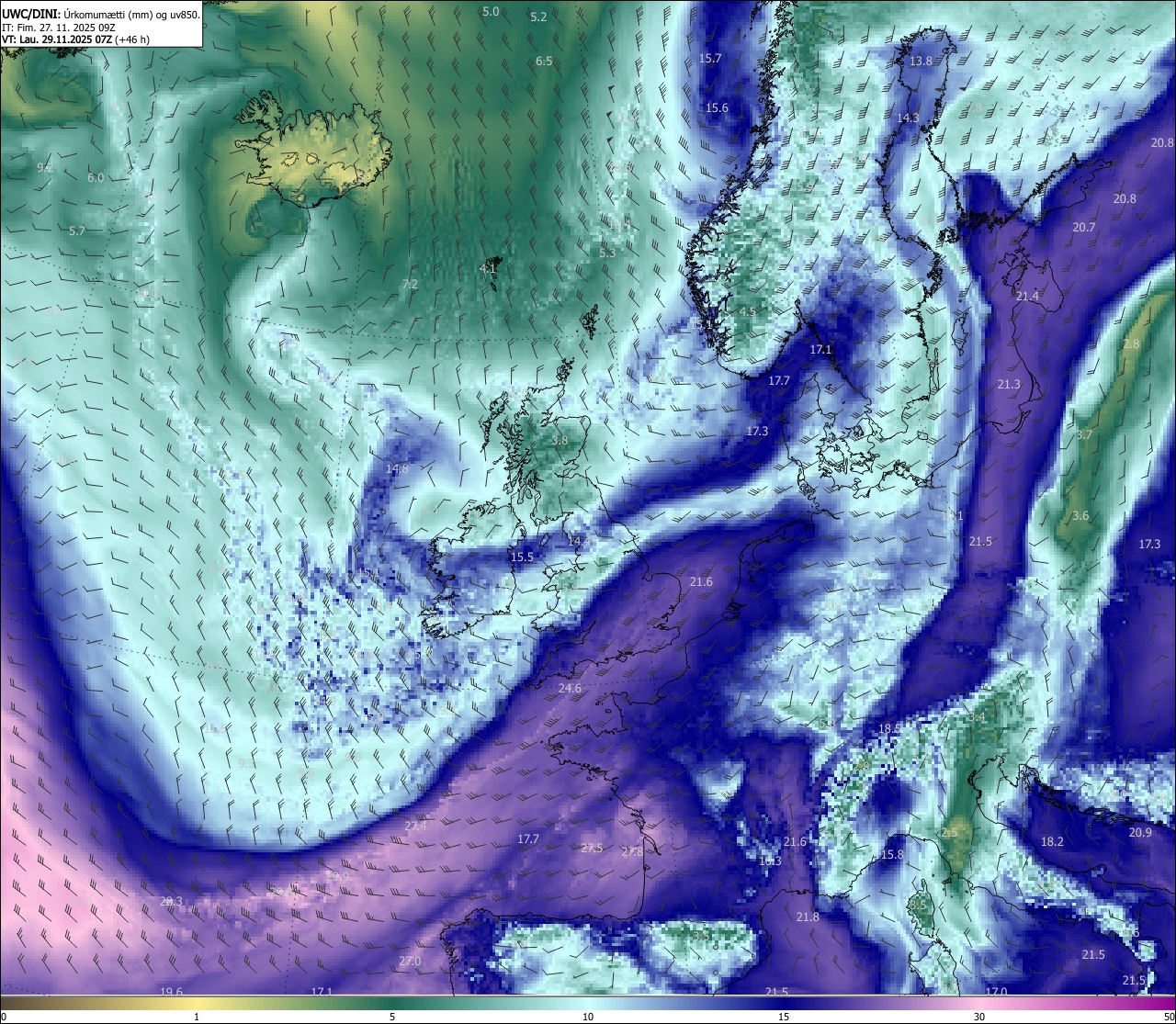Click the 5.7 value label
The image size is (1176, 1024).
coord(77,231)
